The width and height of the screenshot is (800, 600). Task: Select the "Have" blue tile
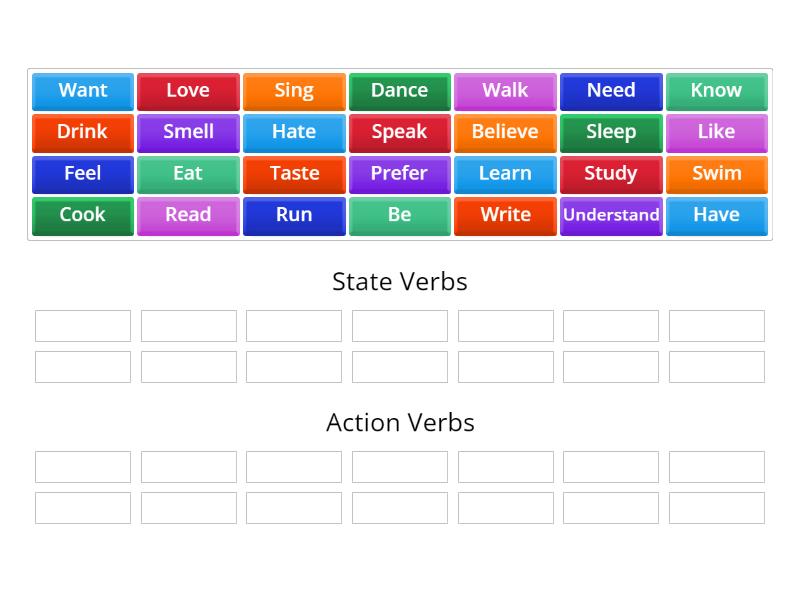tap(716, 215)
